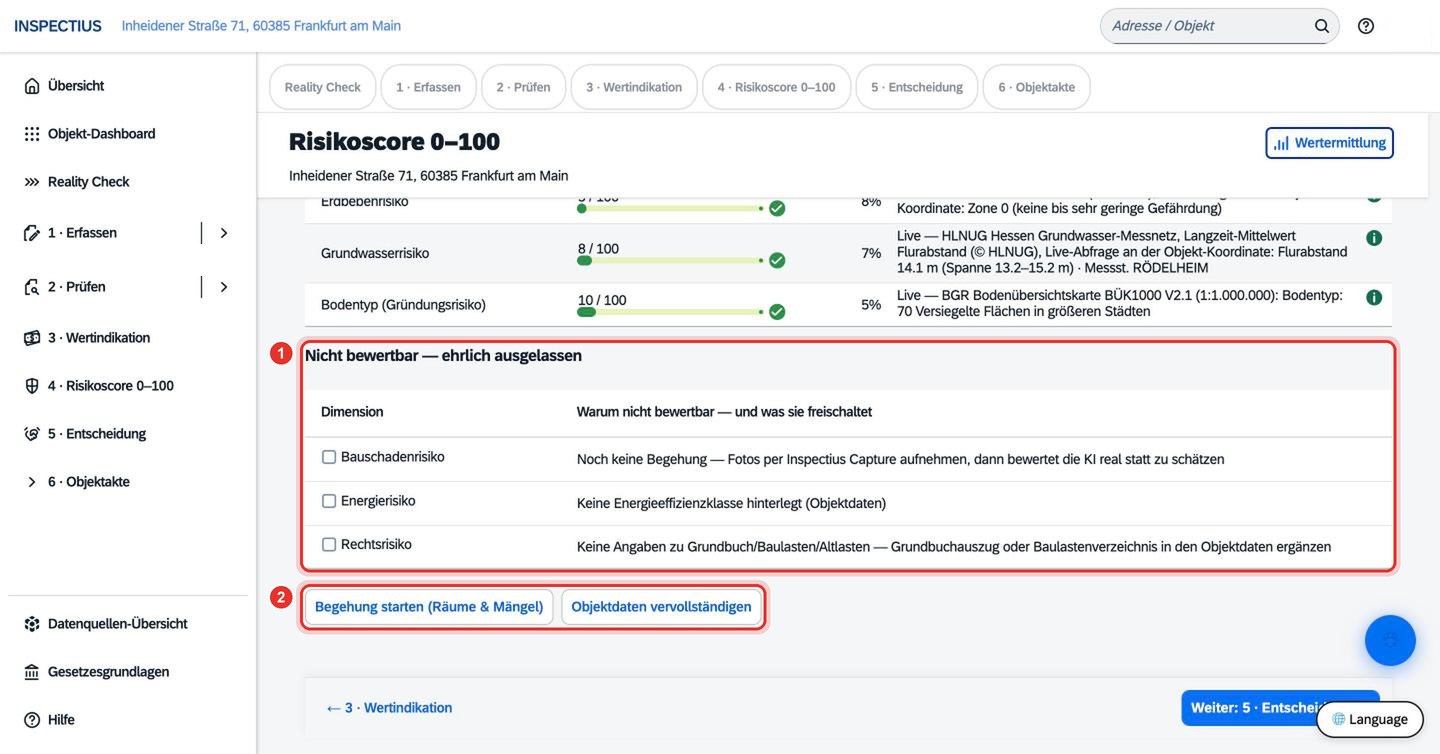Click the Grundwasserrisiko 8/100 score bar

pos(670,260)
